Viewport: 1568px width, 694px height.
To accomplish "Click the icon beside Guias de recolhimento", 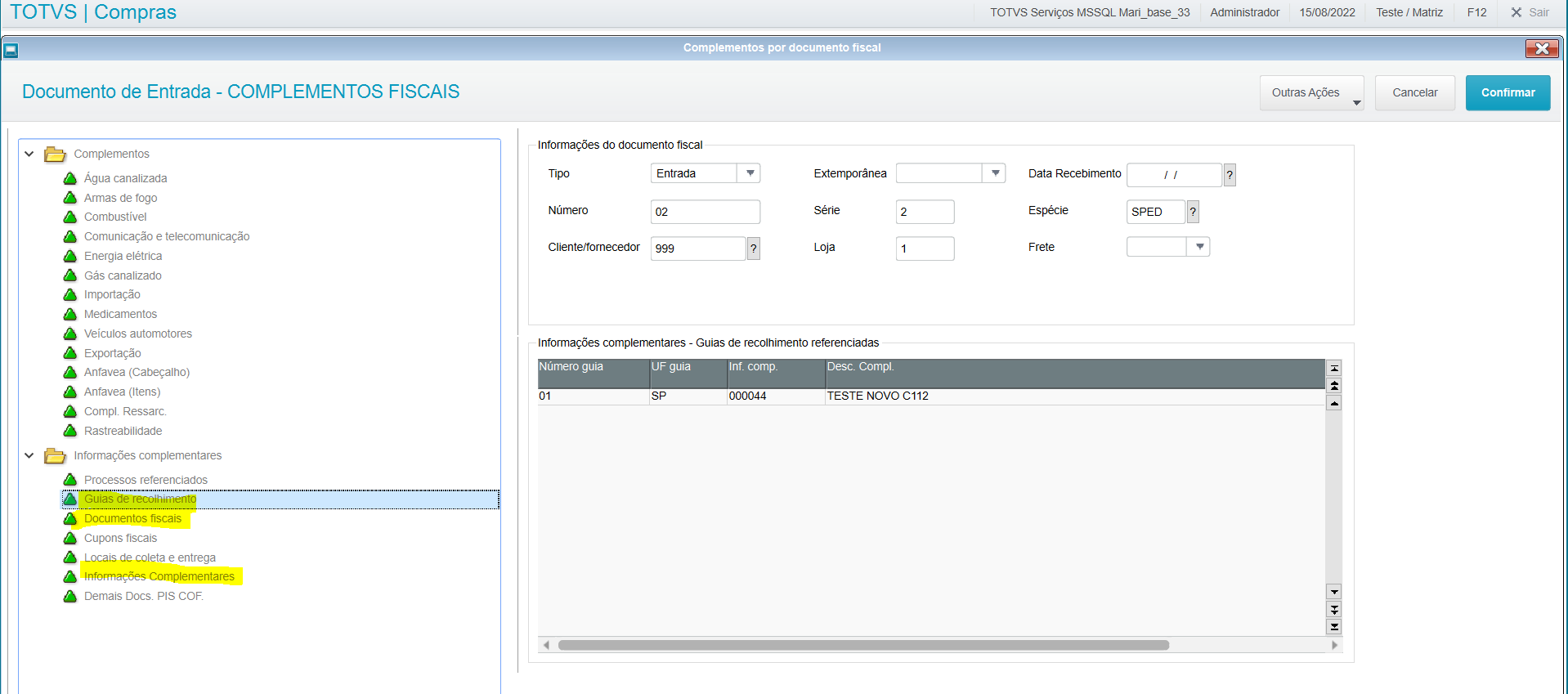I will click(70, 499).
